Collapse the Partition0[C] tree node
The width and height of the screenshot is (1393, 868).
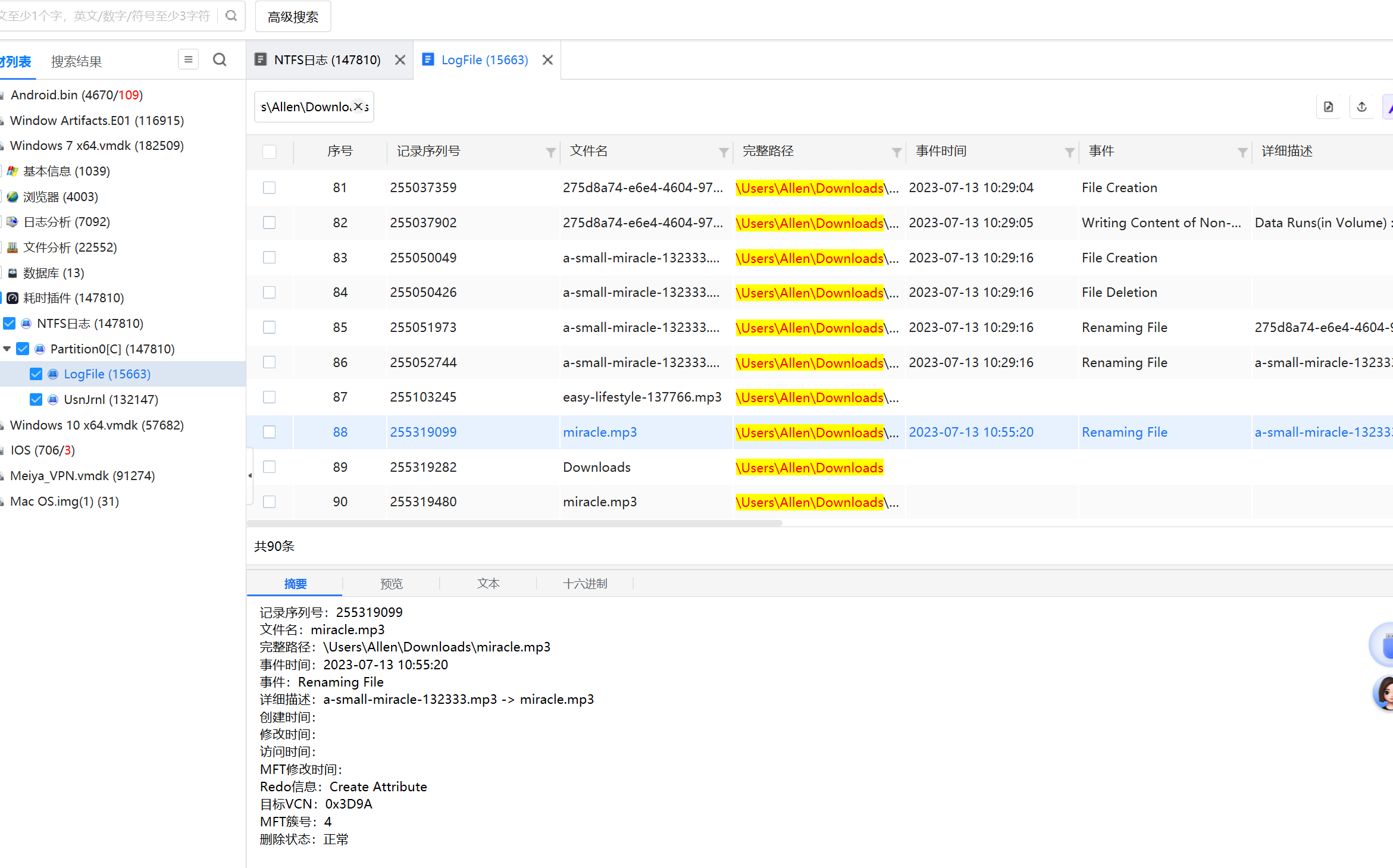click(x=7, y=349)
